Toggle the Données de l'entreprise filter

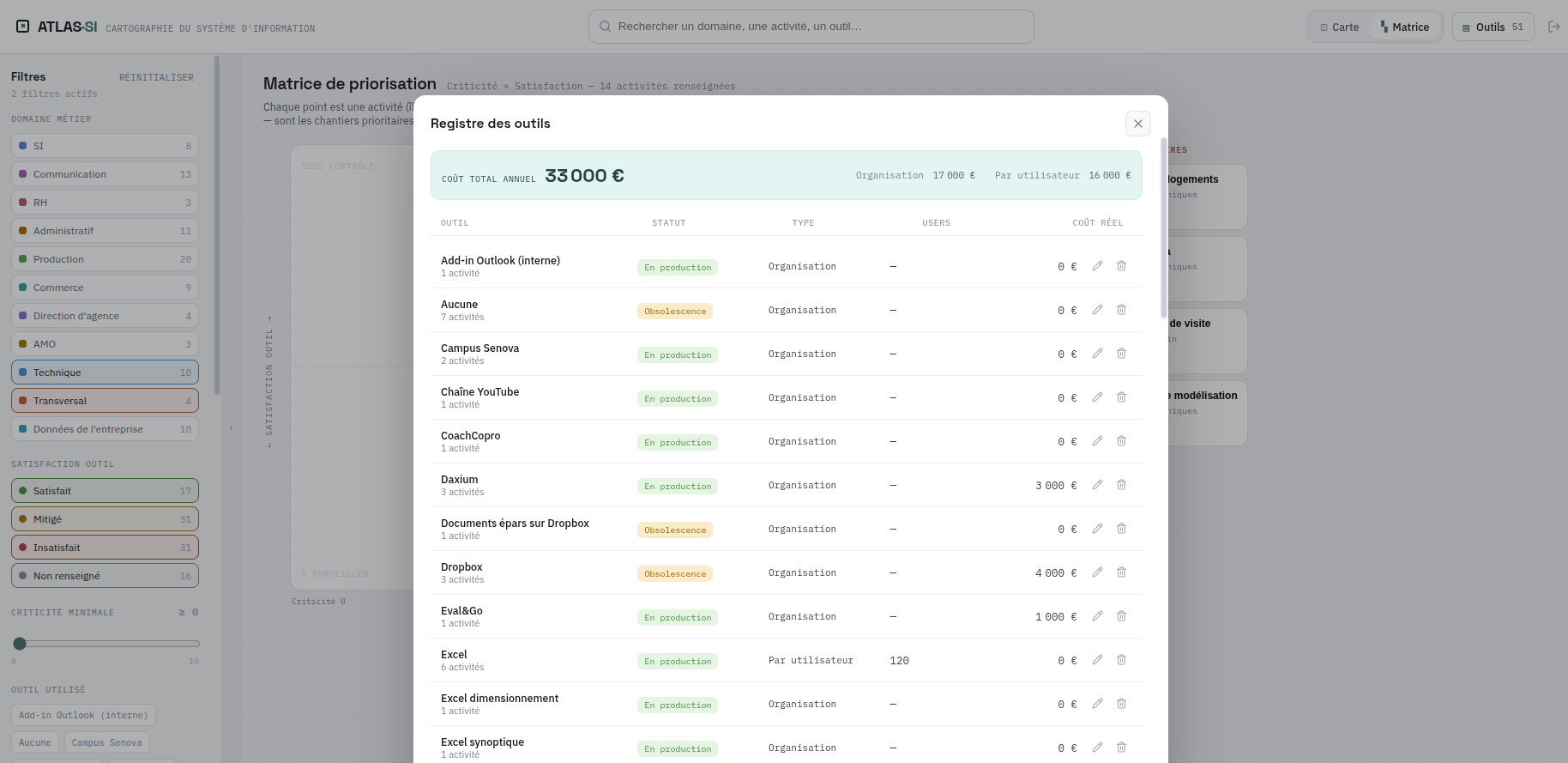(x=105, y=429)
